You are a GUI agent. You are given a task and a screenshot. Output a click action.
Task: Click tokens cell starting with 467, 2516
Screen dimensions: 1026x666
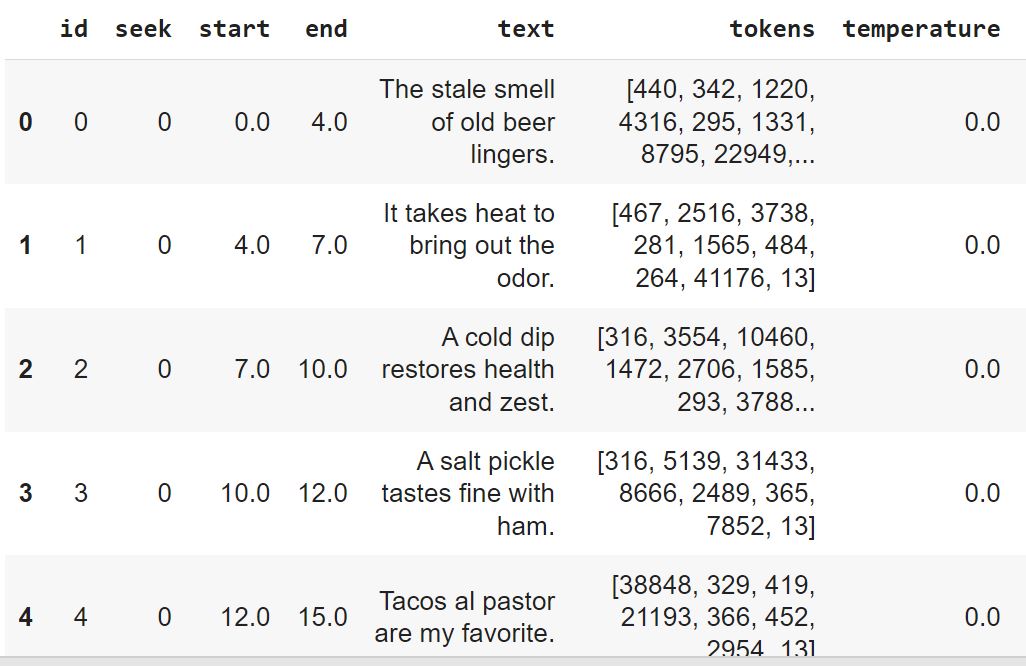tap(713, 245)
